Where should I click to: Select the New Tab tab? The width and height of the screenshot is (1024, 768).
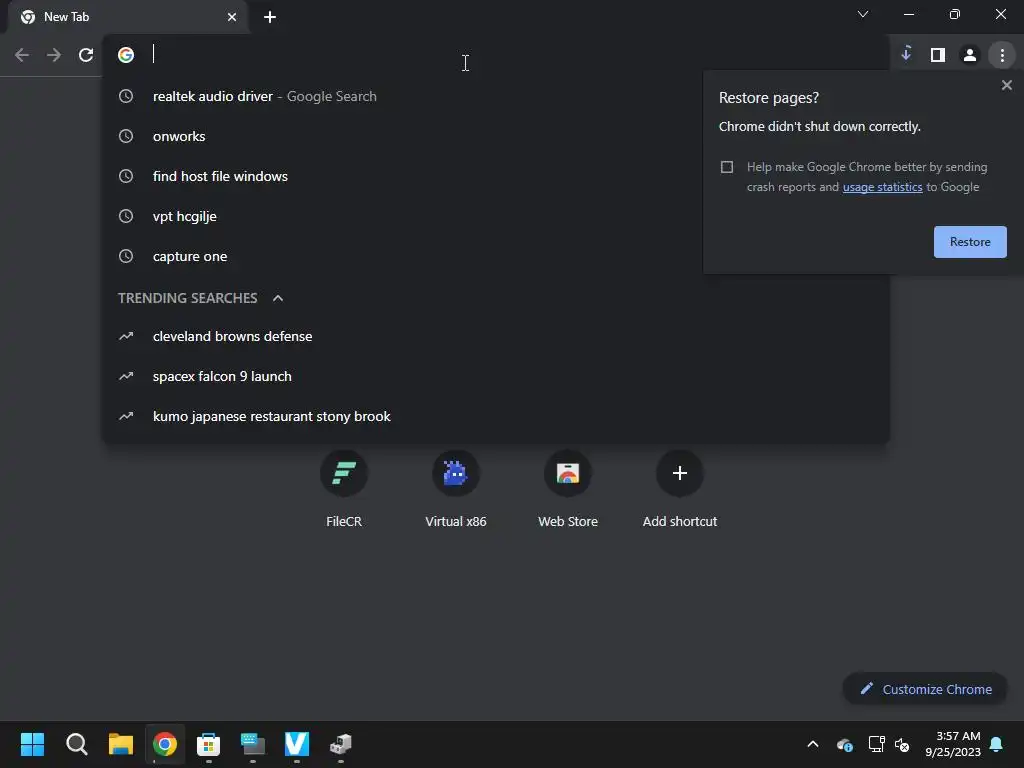coord(127,17)
